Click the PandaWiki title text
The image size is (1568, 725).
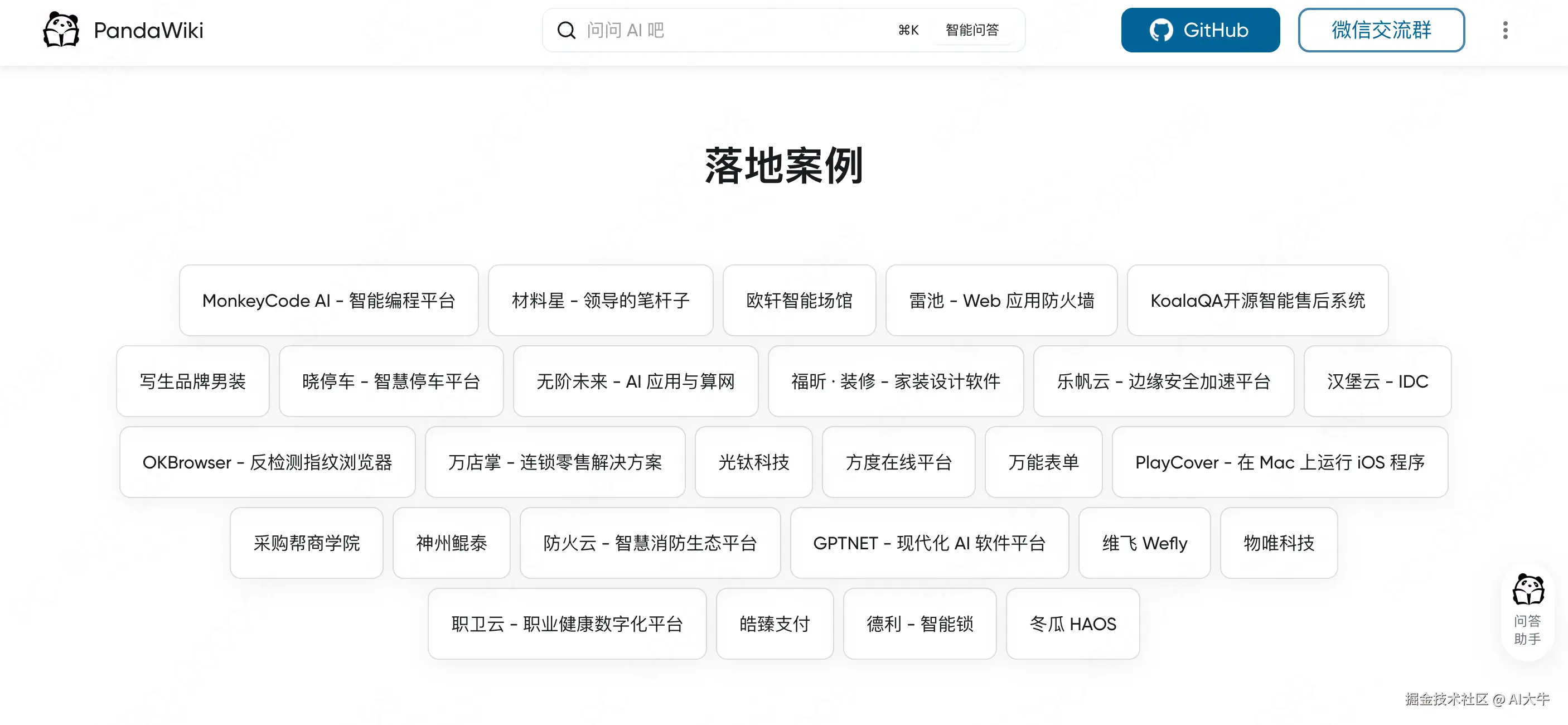[148, 30]
